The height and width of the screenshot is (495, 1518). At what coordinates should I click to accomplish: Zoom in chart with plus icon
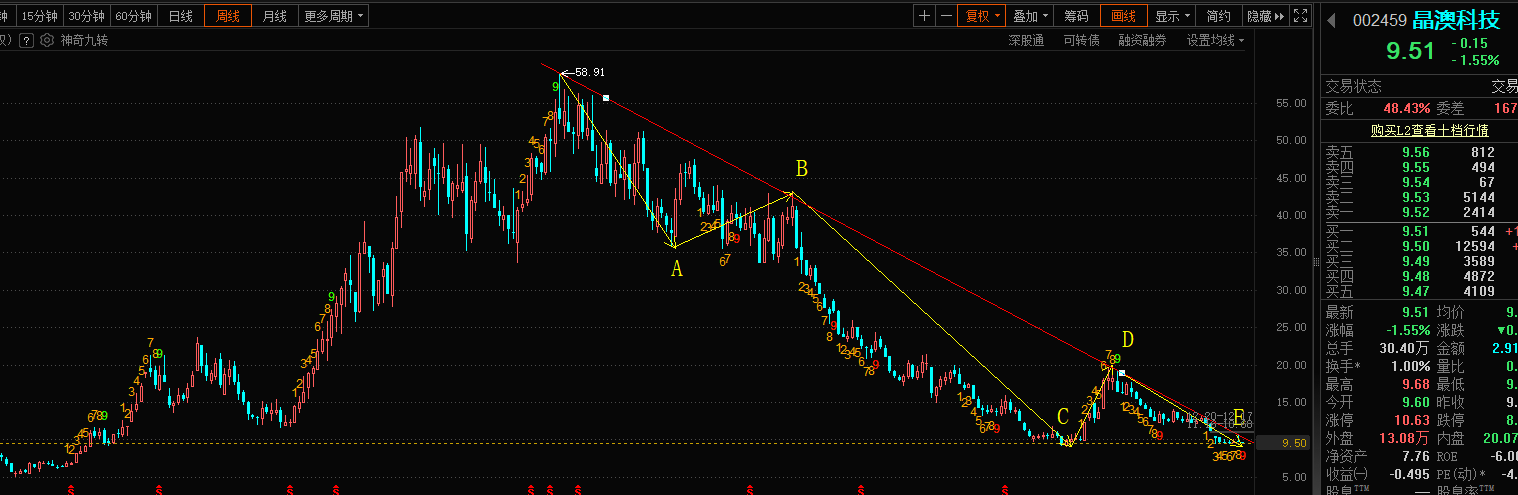tap(924, 16)
